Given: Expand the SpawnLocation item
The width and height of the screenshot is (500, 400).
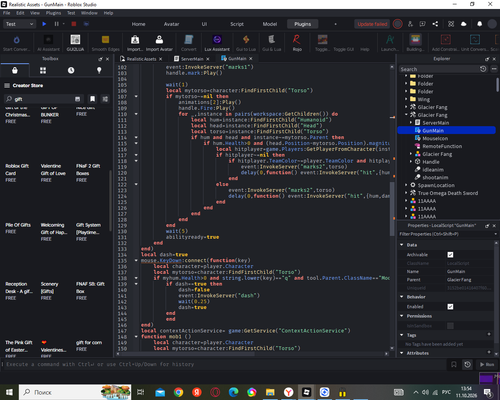Looking at the screenshot, I should point(406,185).
